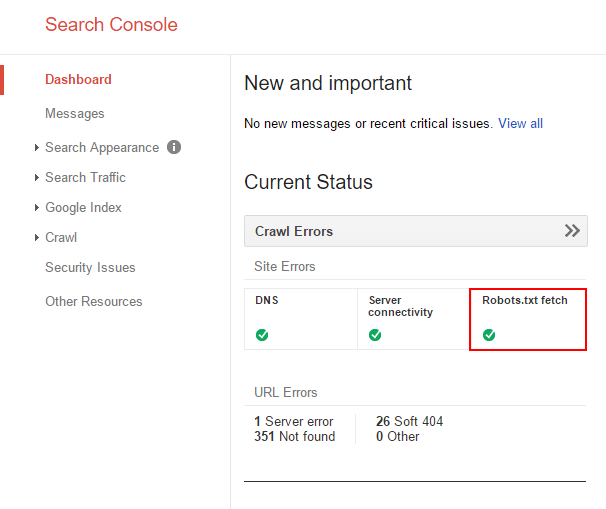This screenshot has width=606, height=509.
Task: Click the Search Appearance info icon
Action: pyautogui.click(x=174, y=147)
